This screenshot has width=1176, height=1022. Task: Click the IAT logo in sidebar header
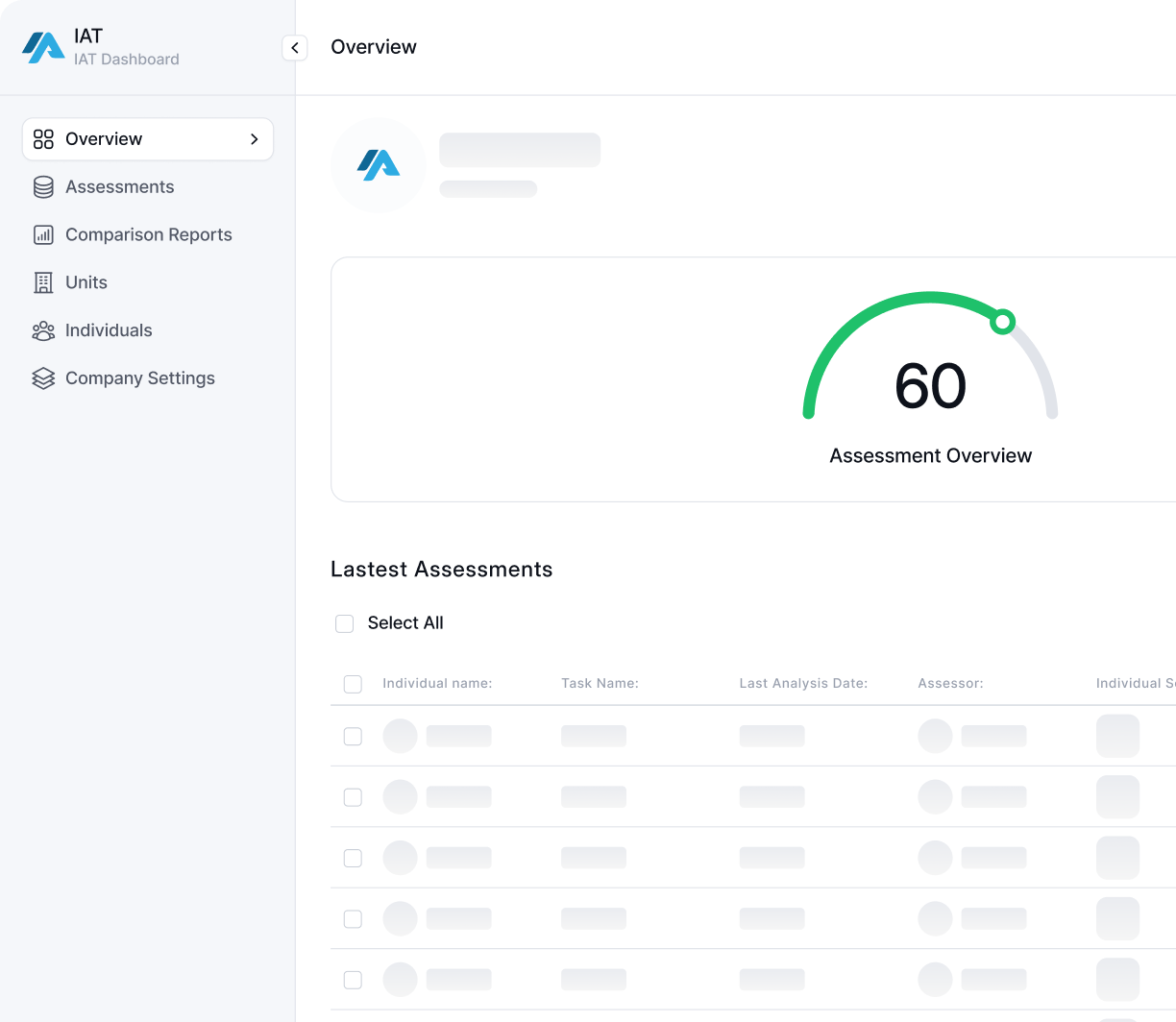(x=43, y=47)
